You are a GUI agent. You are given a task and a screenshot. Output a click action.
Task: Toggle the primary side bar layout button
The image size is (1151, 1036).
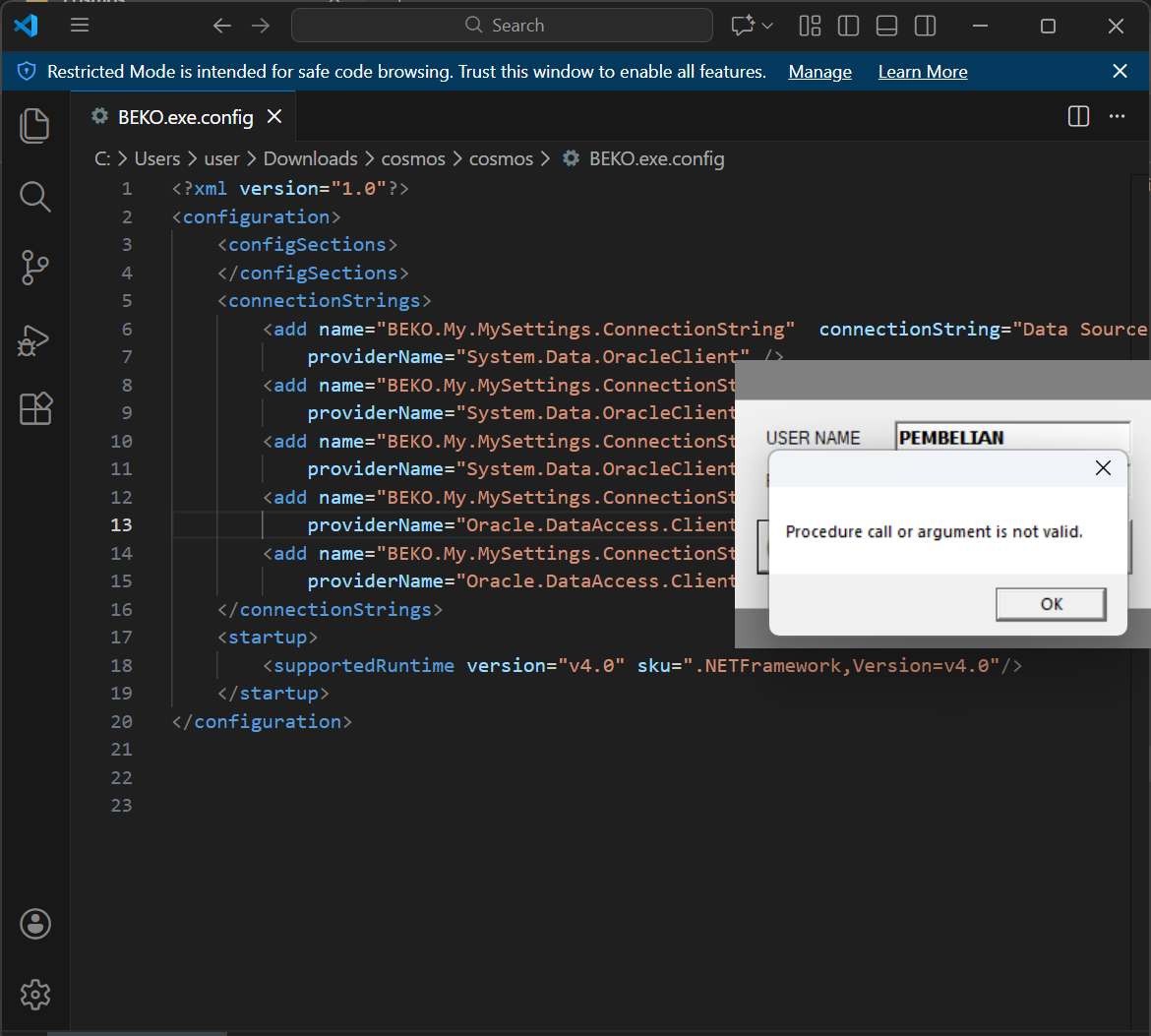coord(848,26)
